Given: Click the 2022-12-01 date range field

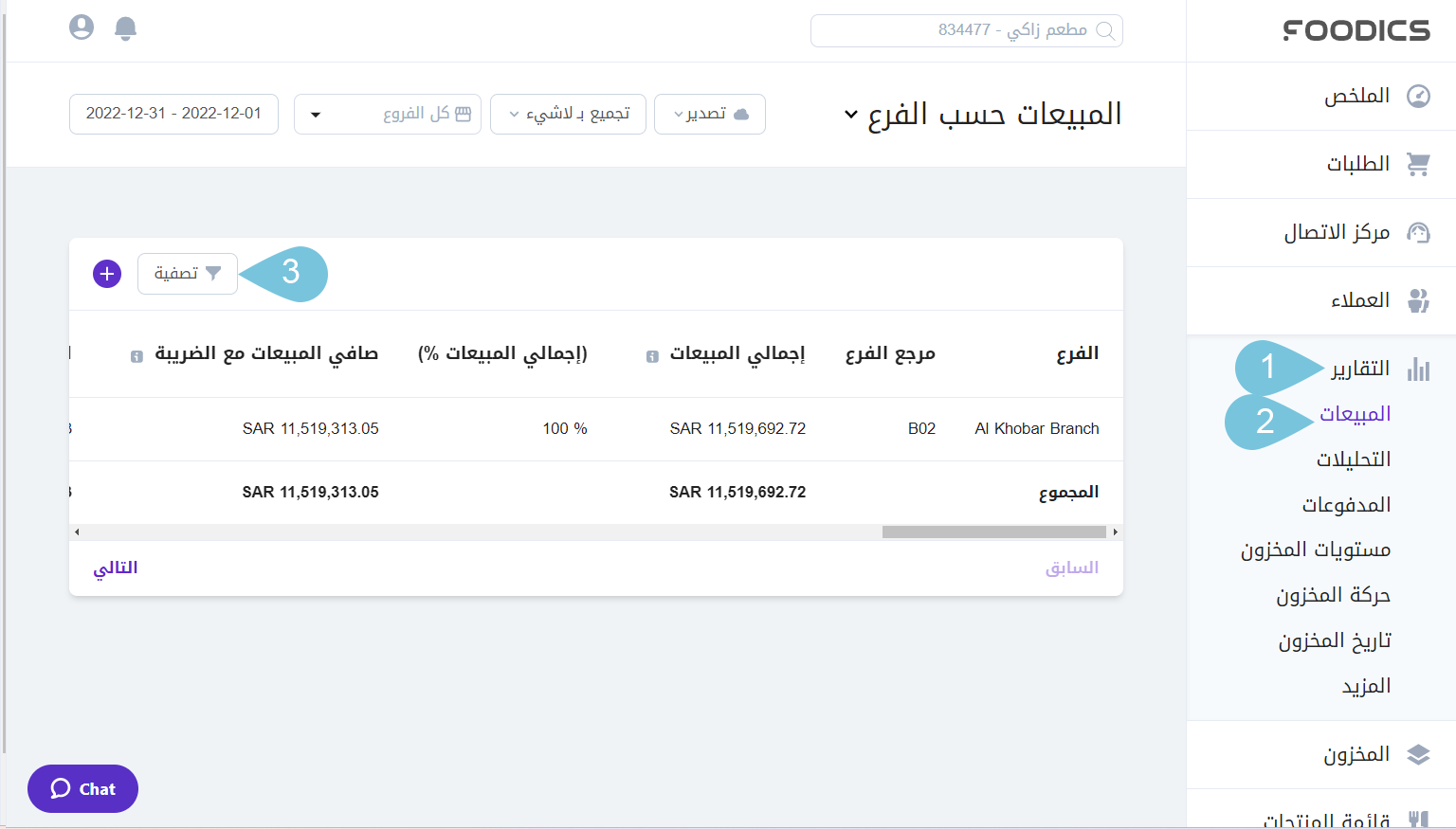Looking at the screenshot, I should click(173, 114).
